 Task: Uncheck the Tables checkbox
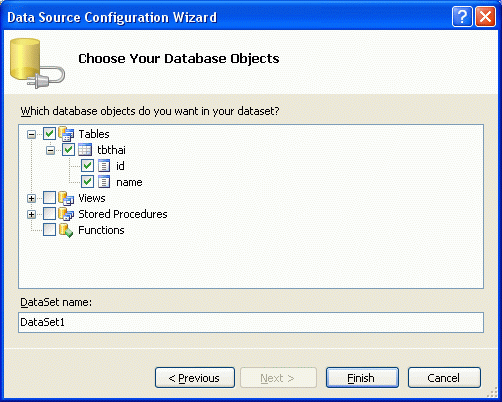click(49, 134)
